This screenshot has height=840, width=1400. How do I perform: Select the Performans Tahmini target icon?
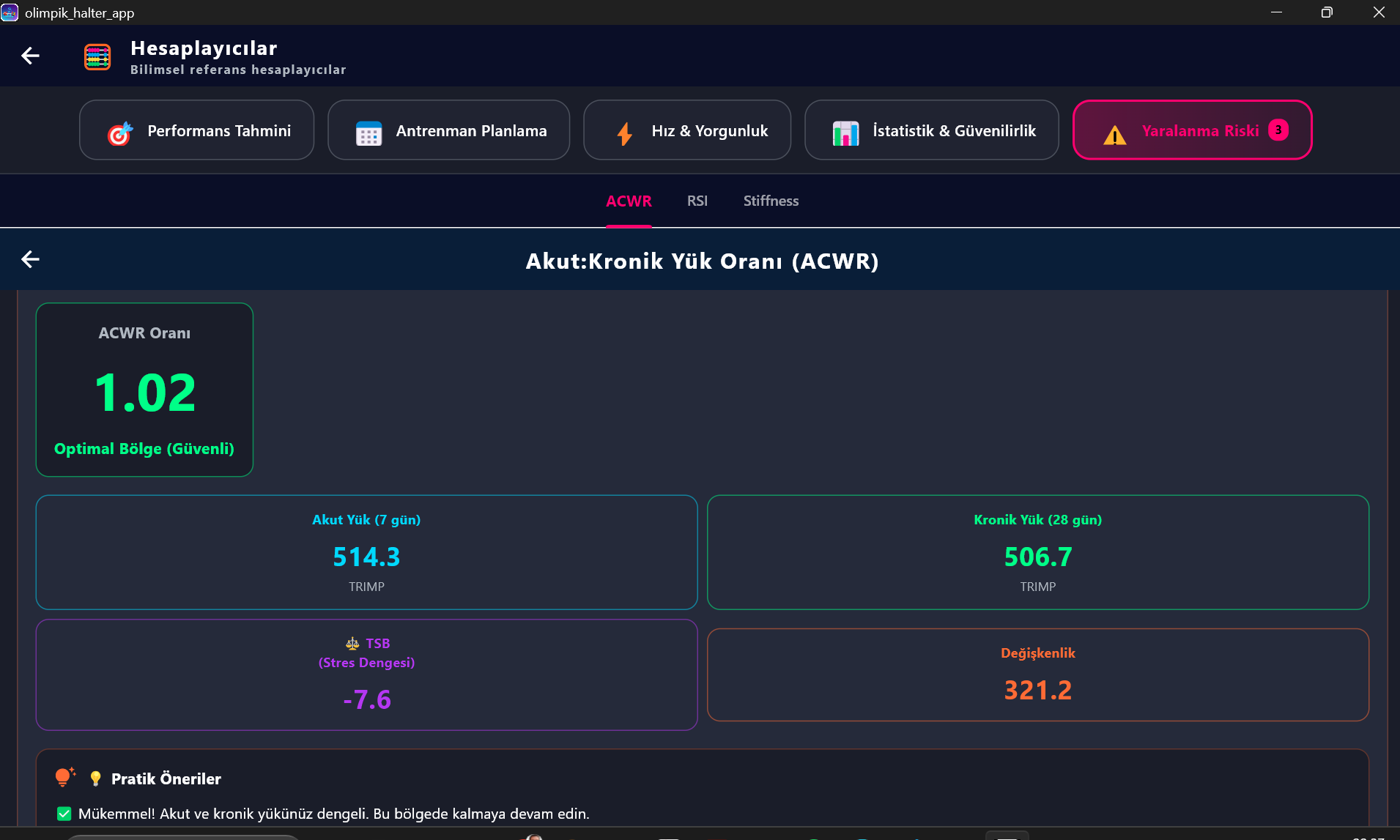coord(119,133)
